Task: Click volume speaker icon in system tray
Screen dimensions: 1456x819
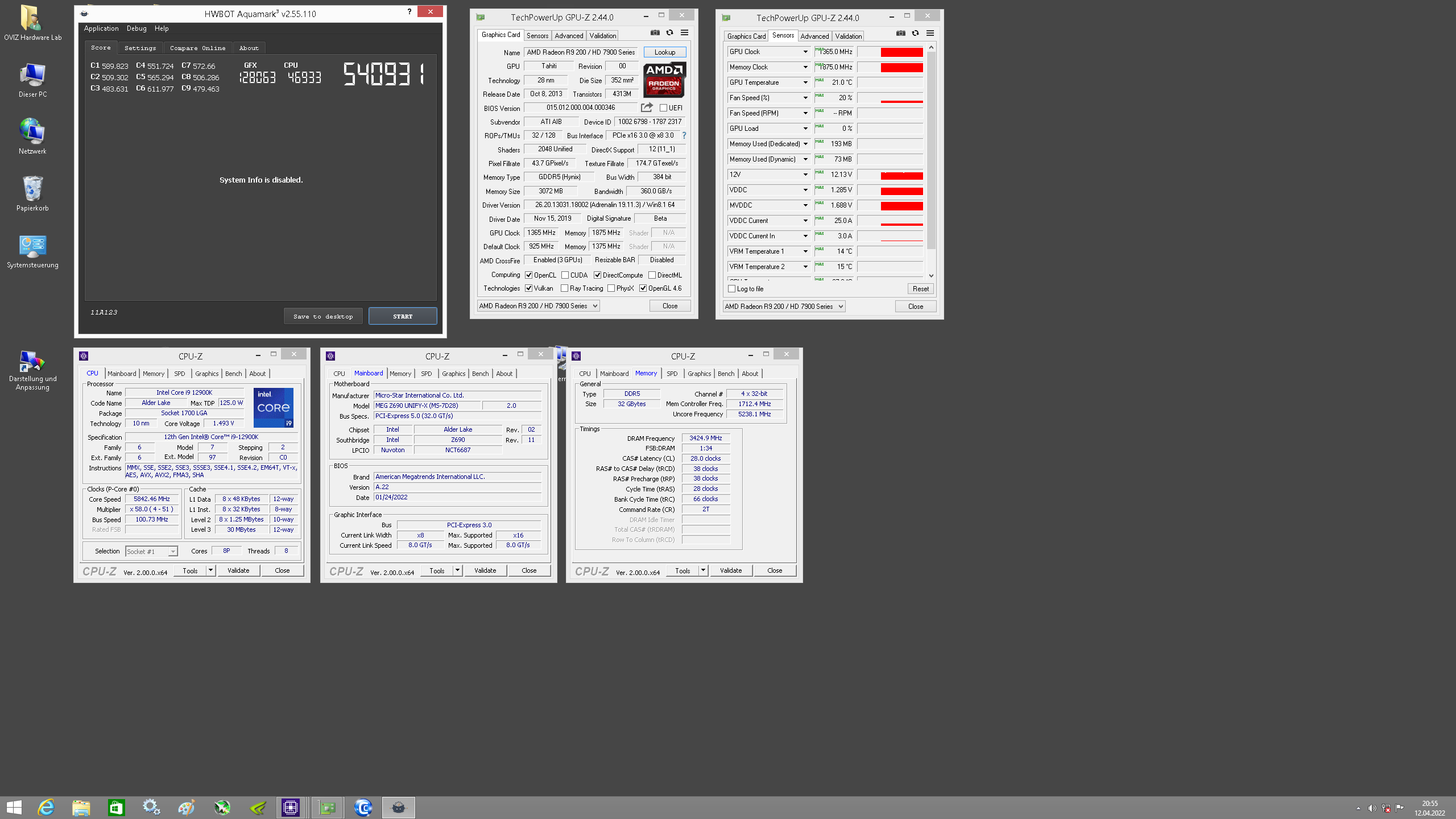Action: point(1372,808)
